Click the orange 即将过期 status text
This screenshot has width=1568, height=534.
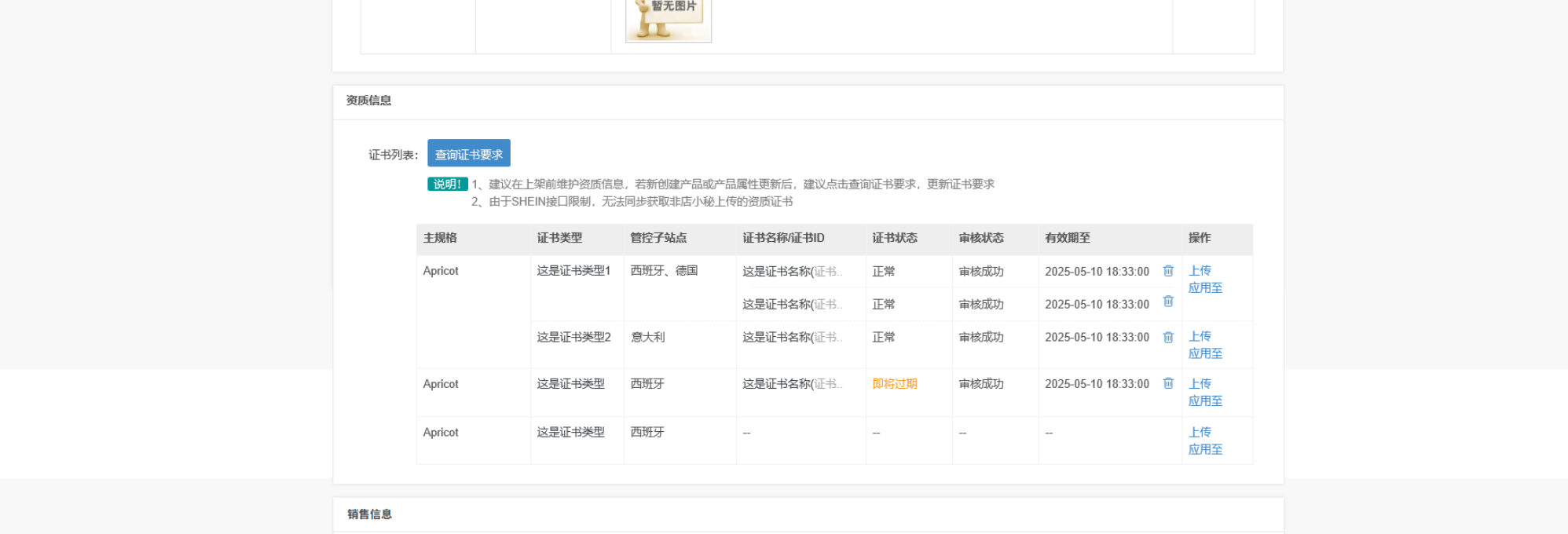click(894, 384)
